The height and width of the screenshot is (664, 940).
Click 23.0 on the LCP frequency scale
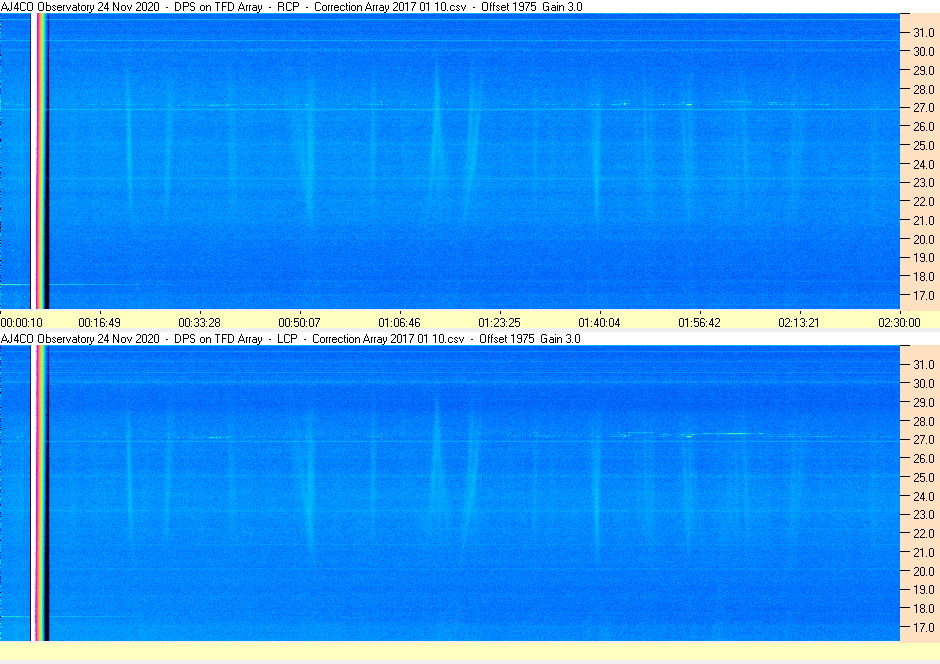(924, 515)
